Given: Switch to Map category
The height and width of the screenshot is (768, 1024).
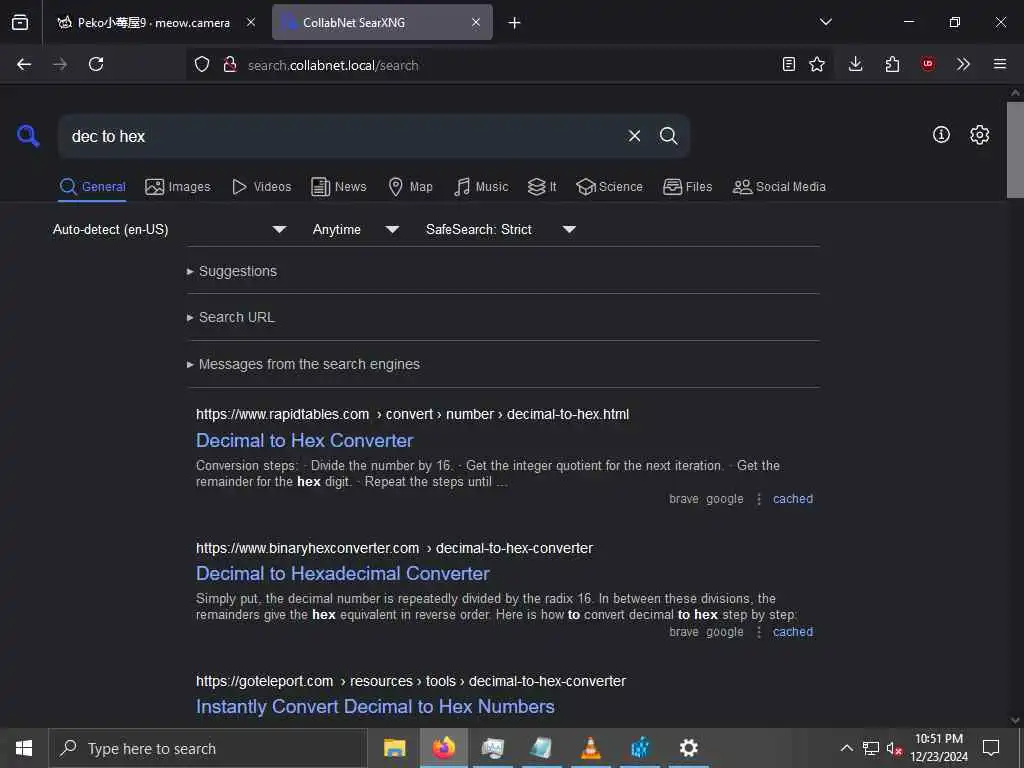Looking at the screenshot, I should pyautogui.click(x=410, y=187).
